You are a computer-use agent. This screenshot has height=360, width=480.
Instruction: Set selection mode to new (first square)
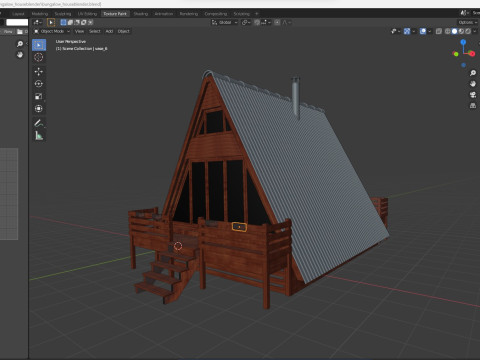[x=63, y=22]
